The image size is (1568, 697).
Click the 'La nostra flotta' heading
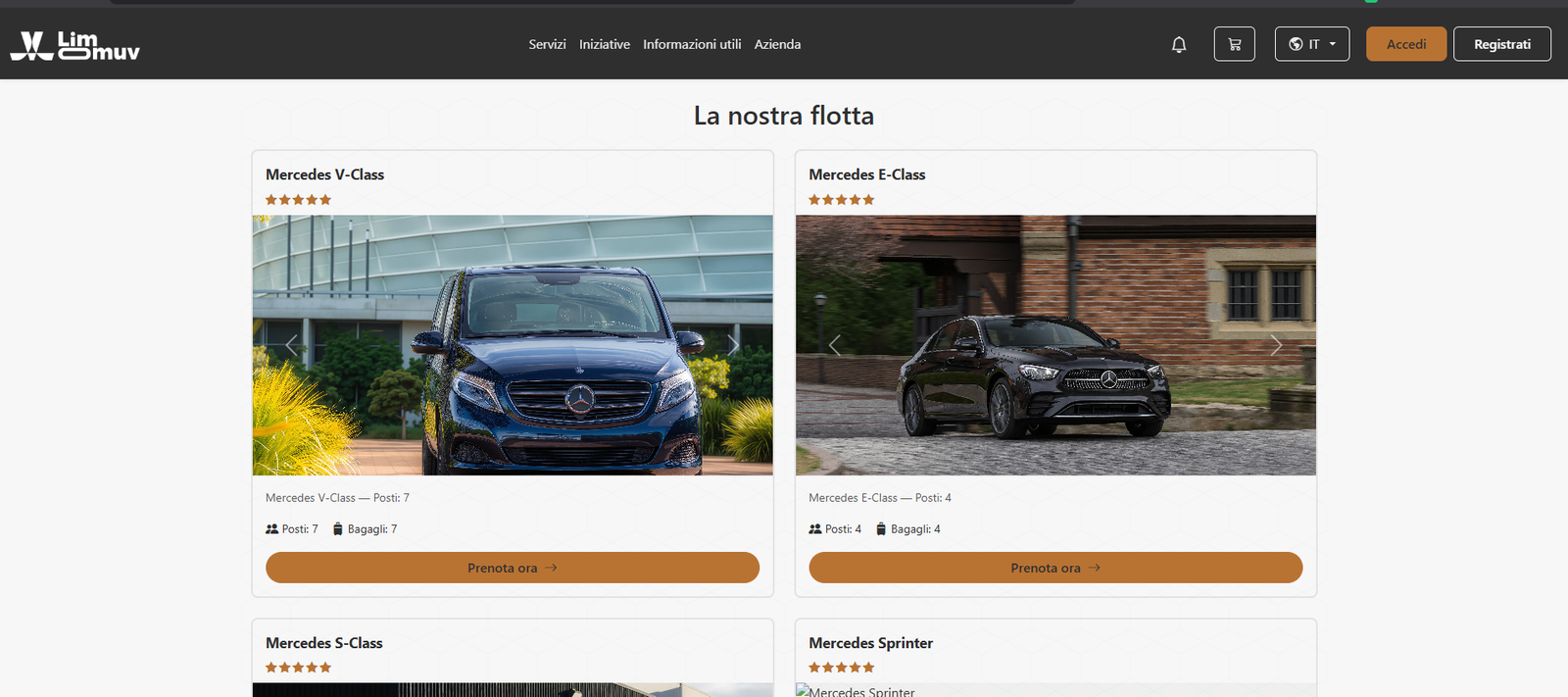click(784, 116)
